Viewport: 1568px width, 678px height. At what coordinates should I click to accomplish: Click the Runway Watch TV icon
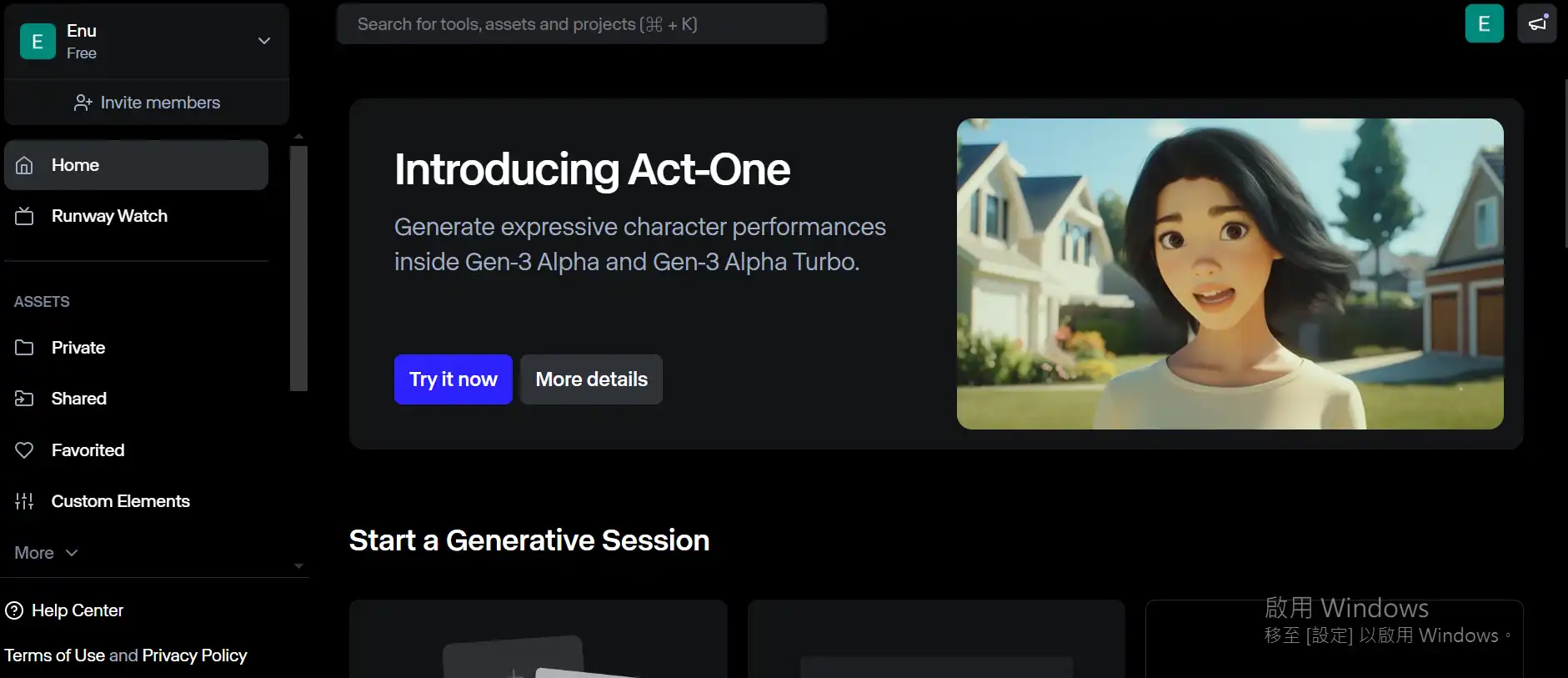click(x=25, y=217)
